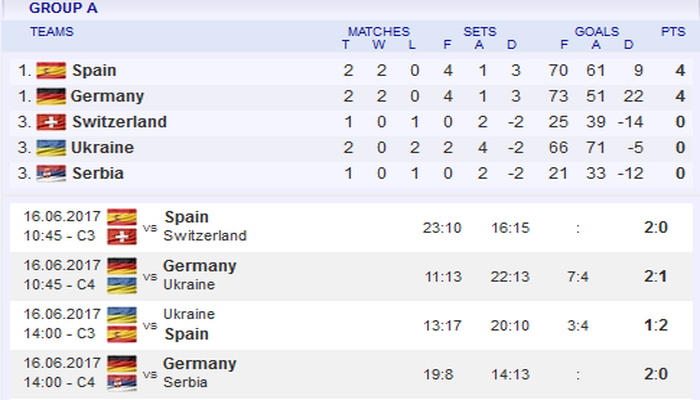This screenshot has height=400, width=700.
Task: Select the 2:0 Spain vs Switzerland result
Action: (x=656, y=227)
